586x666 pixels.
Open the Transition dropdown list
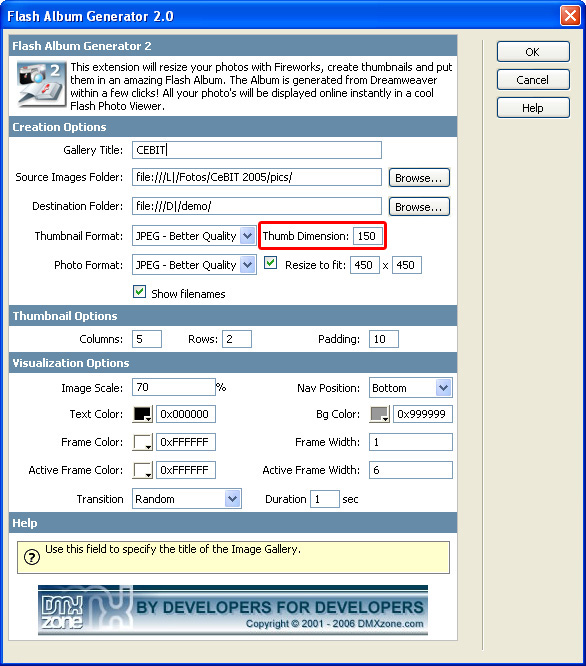(232, 499)
